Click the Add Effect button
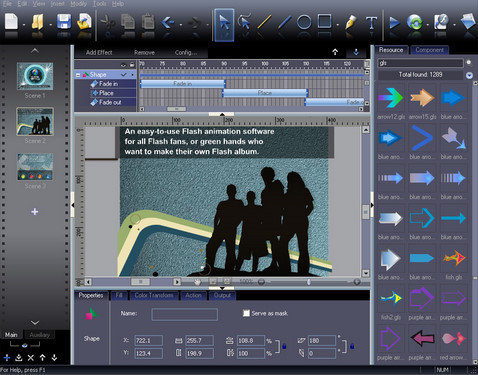The image size is (478, 375). click(99, 52)
